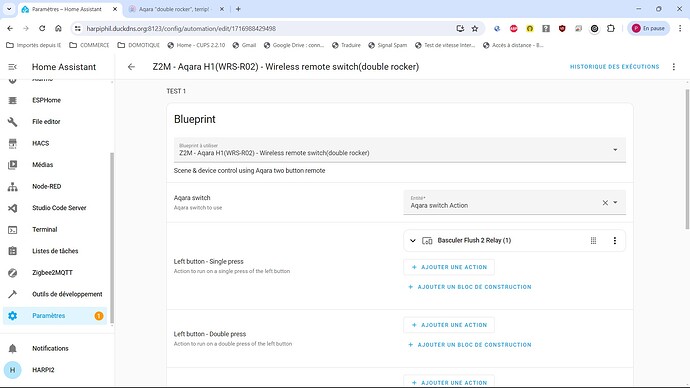Viewport: 690px width, 388px height.
Task: Open HACS store icon
Action: click(x=12, y=143)
